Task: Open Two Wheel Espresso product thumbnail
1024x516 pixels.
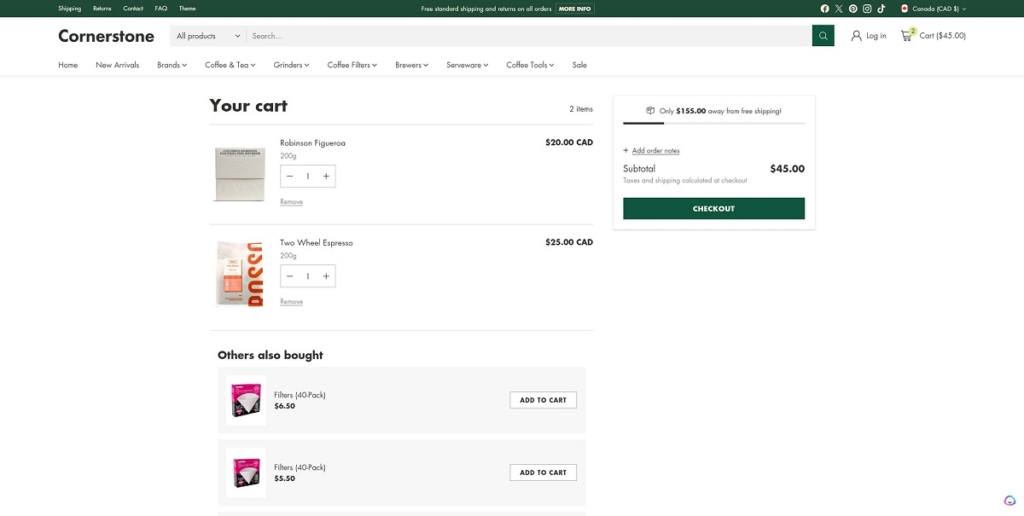Action: point(239,273)
